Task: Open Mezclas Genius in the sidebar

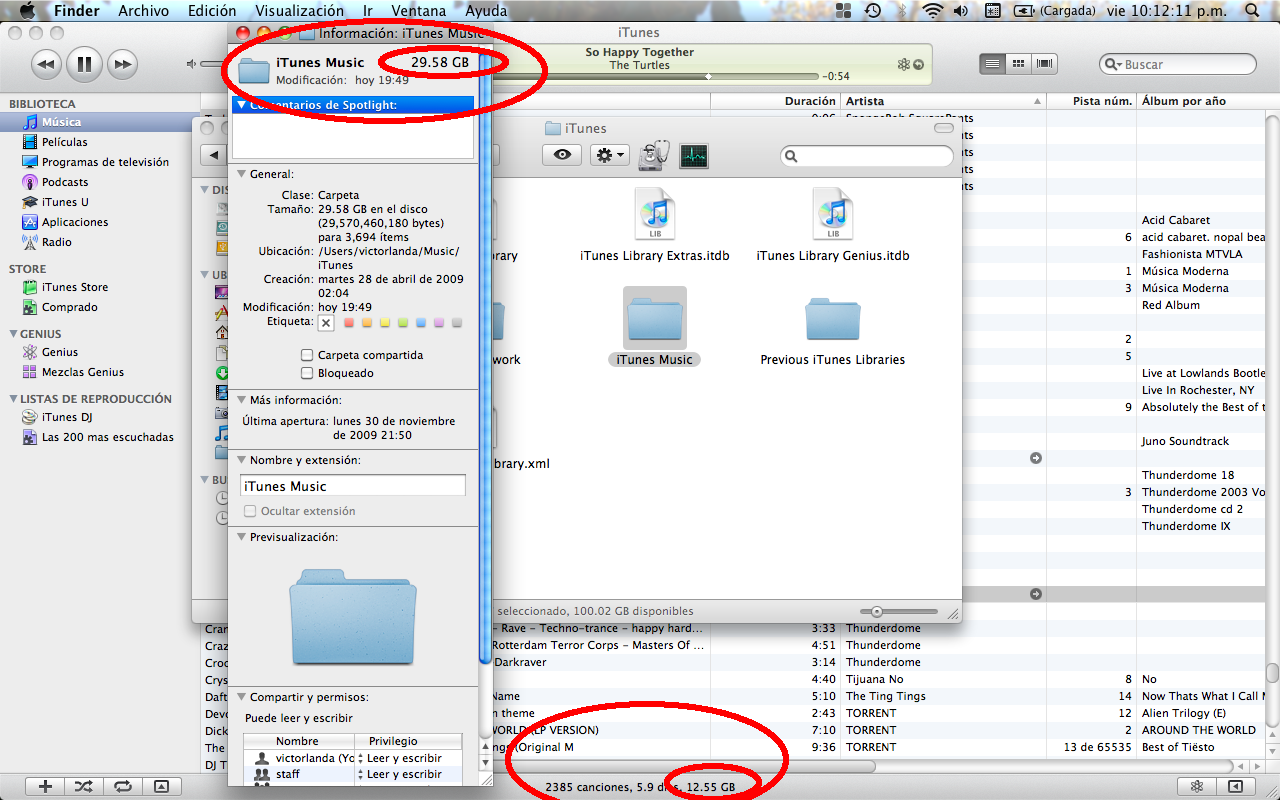Action: coord(83,372)
